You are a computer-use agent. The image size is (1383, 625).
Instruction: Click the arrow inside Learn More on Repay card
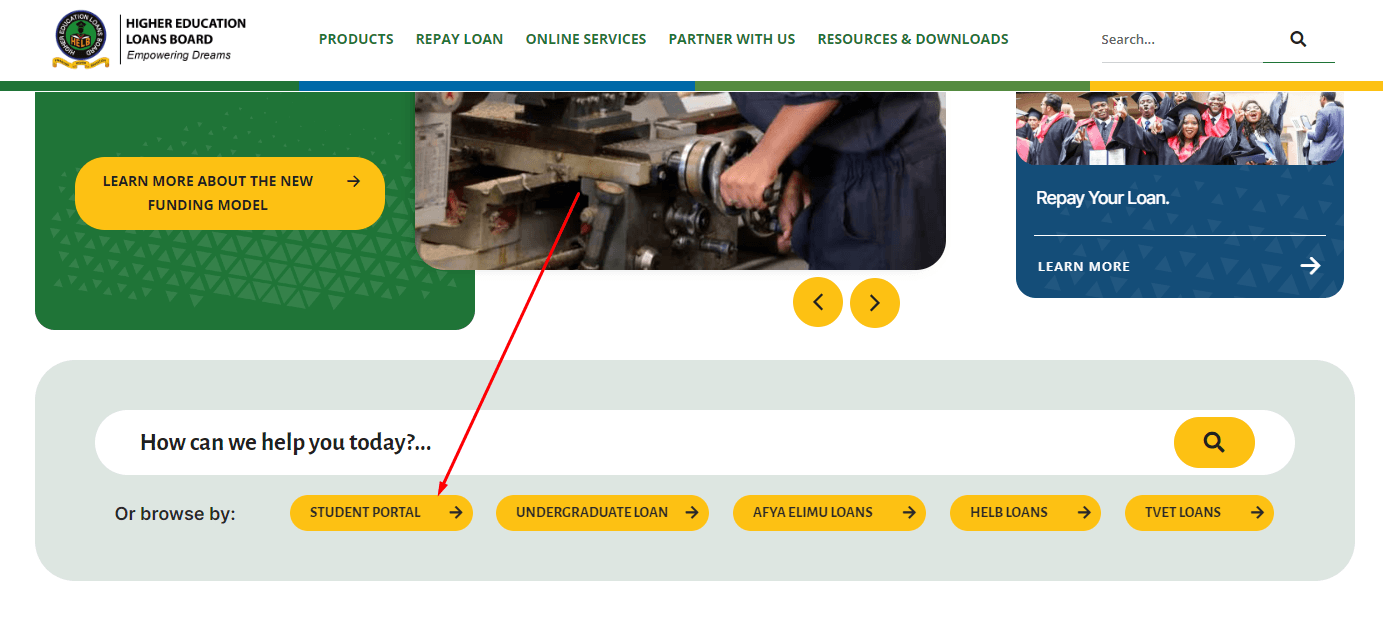tap(1310, 265)
